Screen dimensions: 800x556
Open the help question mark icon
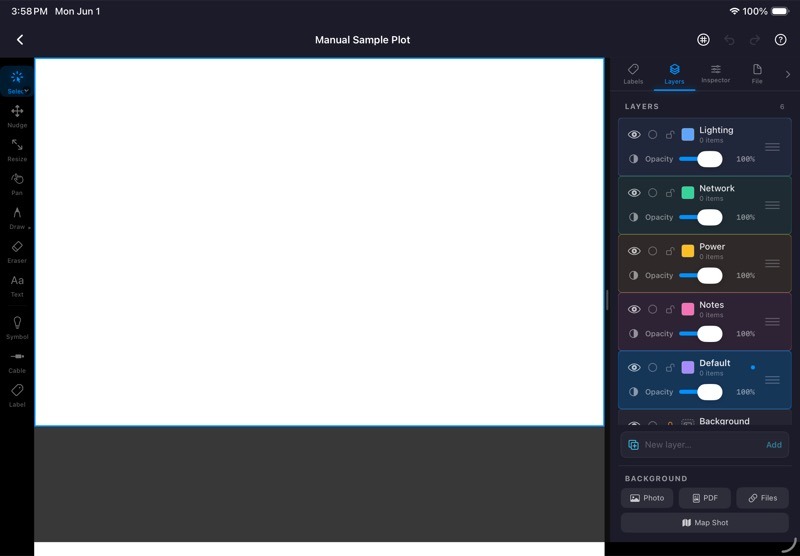point(780,40)
